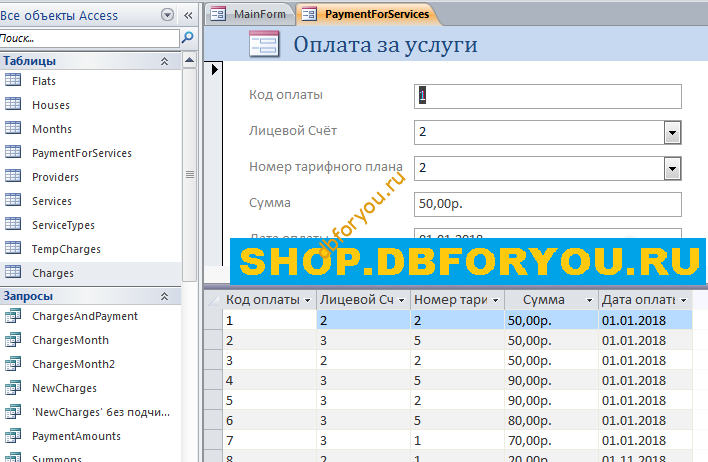The image size is (708, 462).
Task: Open the Providers table
Action: (x=55, y=177)
